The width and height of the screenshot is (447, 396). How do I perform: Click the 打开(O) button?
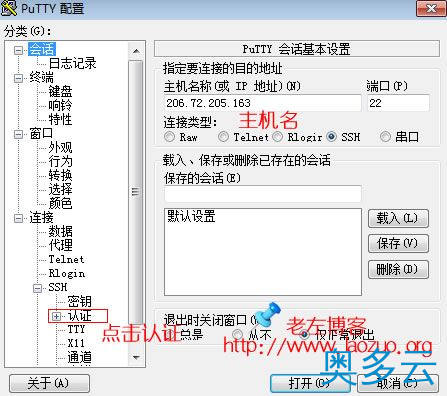(x=310, y=383)
